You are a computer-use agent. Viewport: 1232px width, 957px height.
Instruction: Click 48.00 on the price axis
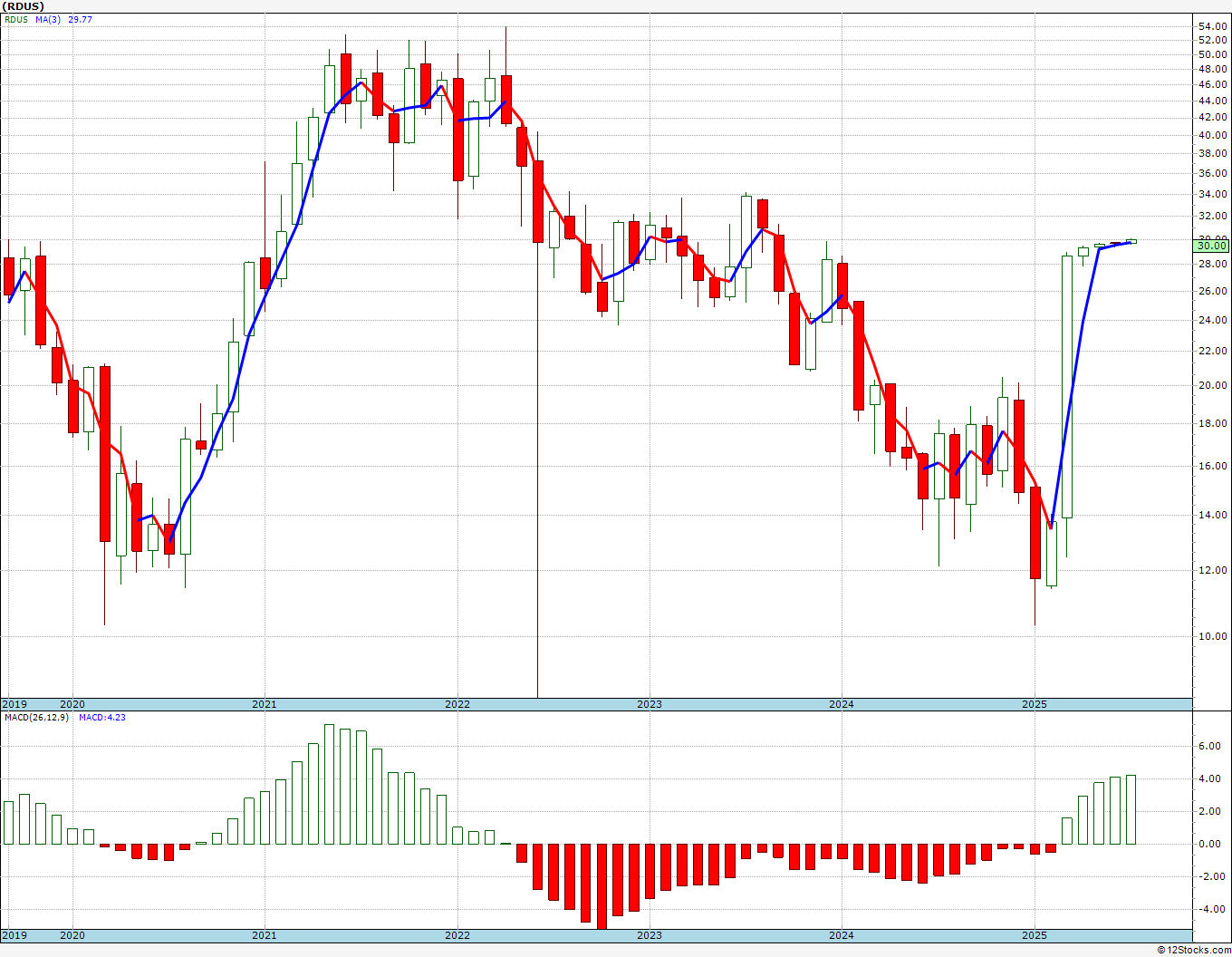1212,69
